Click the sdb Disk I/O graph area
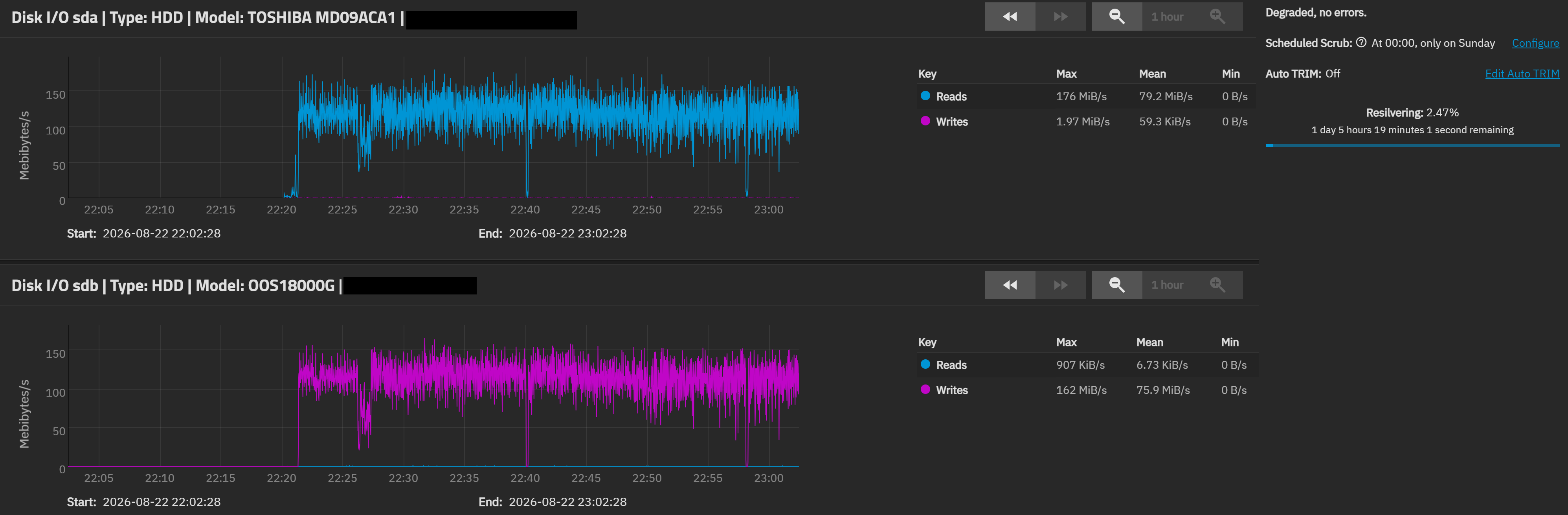 point(433,396)
